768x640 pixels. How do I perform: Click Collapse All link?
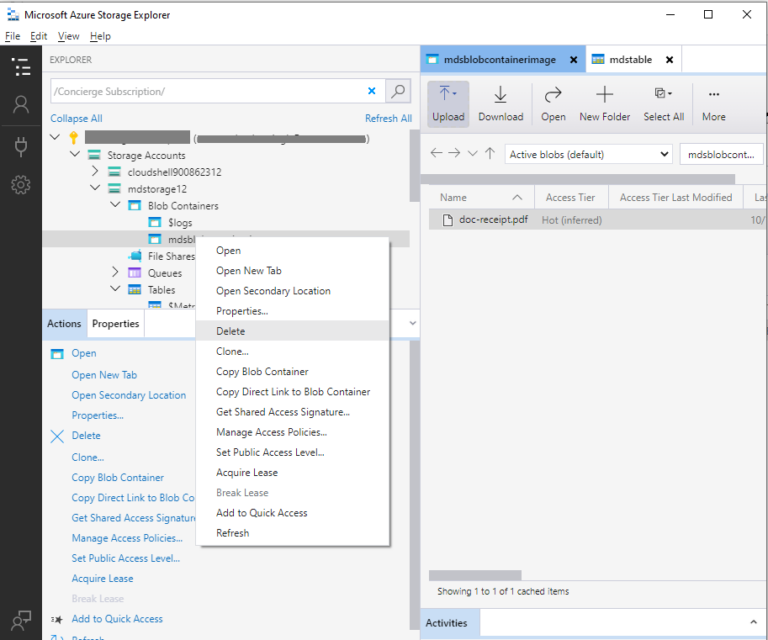76,119
